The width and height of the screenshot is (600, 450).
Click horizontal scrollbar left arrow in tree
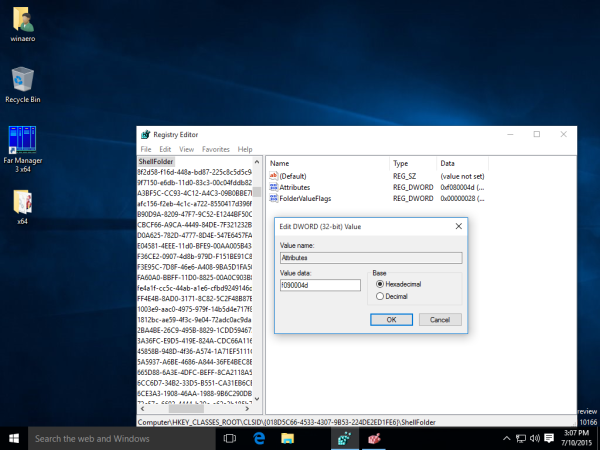(142, 409)
